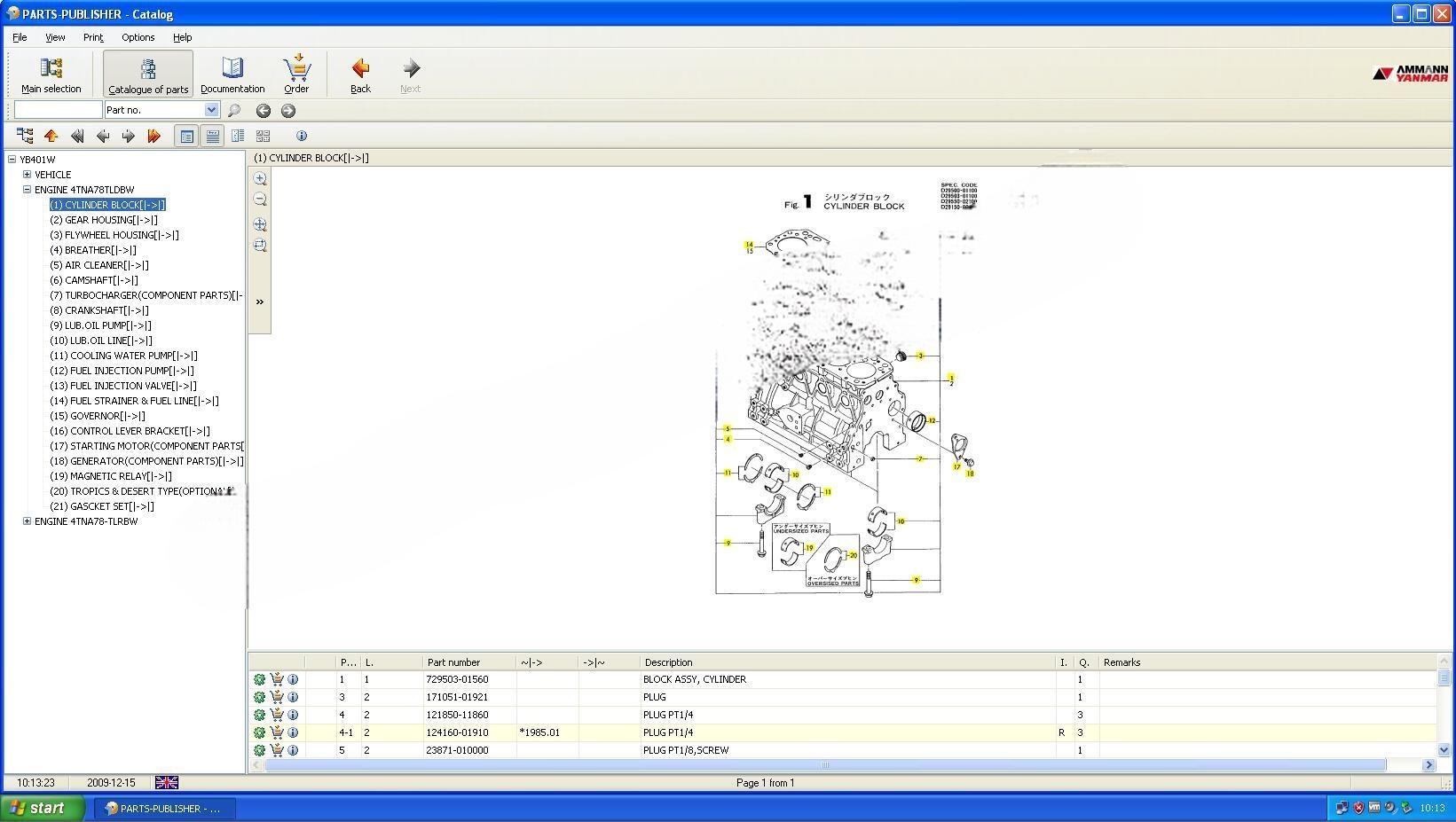This screenshot has height=822, width=1456.
Task: Toggle the second table view layout button
Action: [x=212, y=136]
